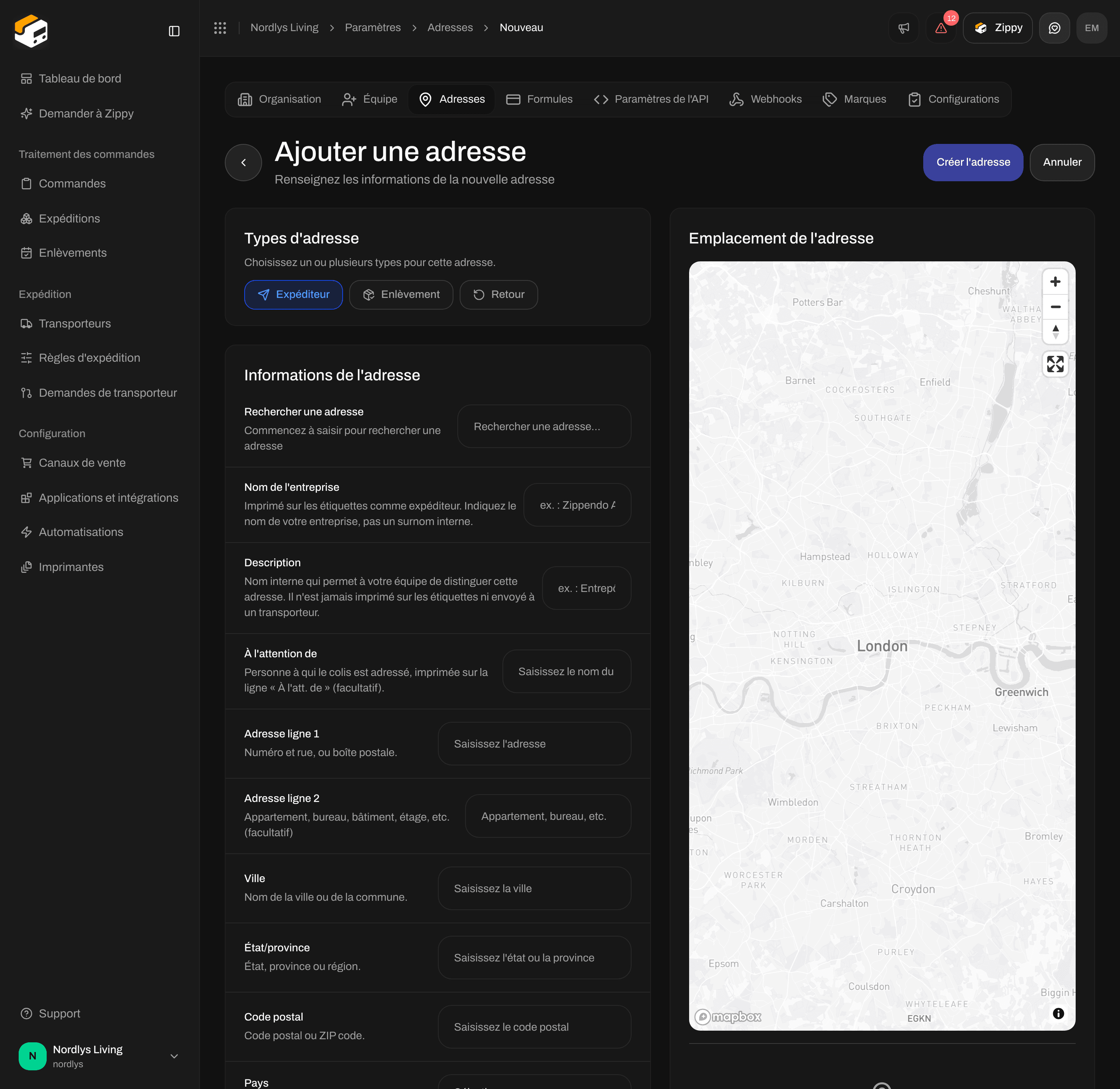Toggle map fullscreen mode
Viewport: 1120px width, 1089px height.
click(x=1055, y=364)
